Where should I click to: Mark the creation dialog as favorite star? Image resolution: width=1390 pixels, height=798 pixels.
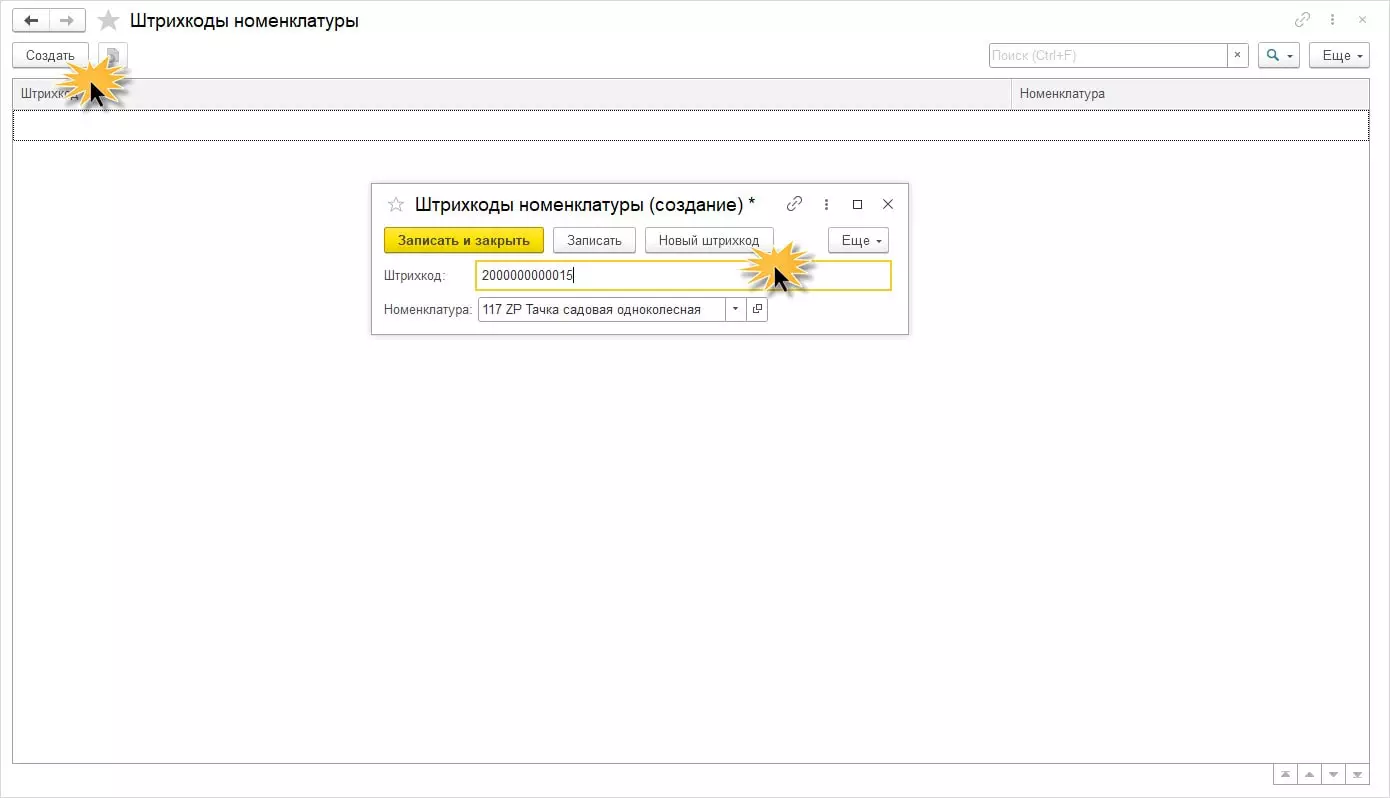[x=396, y=204]
